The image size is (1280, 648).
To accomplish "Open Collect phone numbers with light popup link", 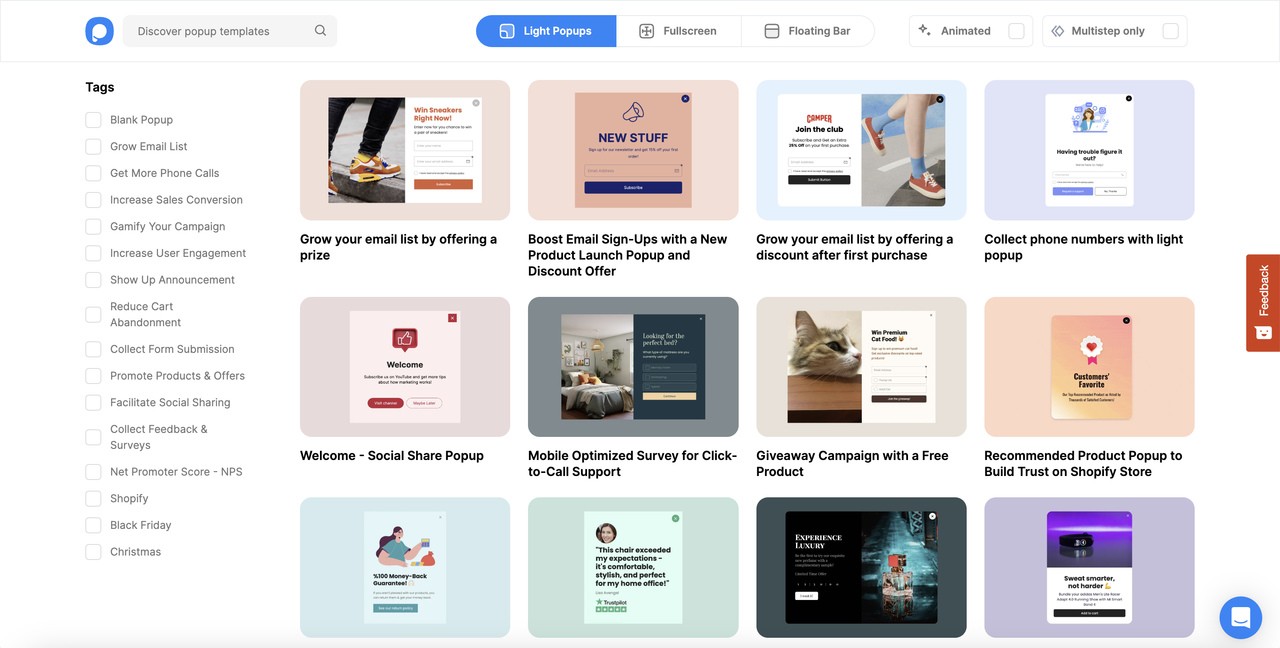I will [1083, 247].
